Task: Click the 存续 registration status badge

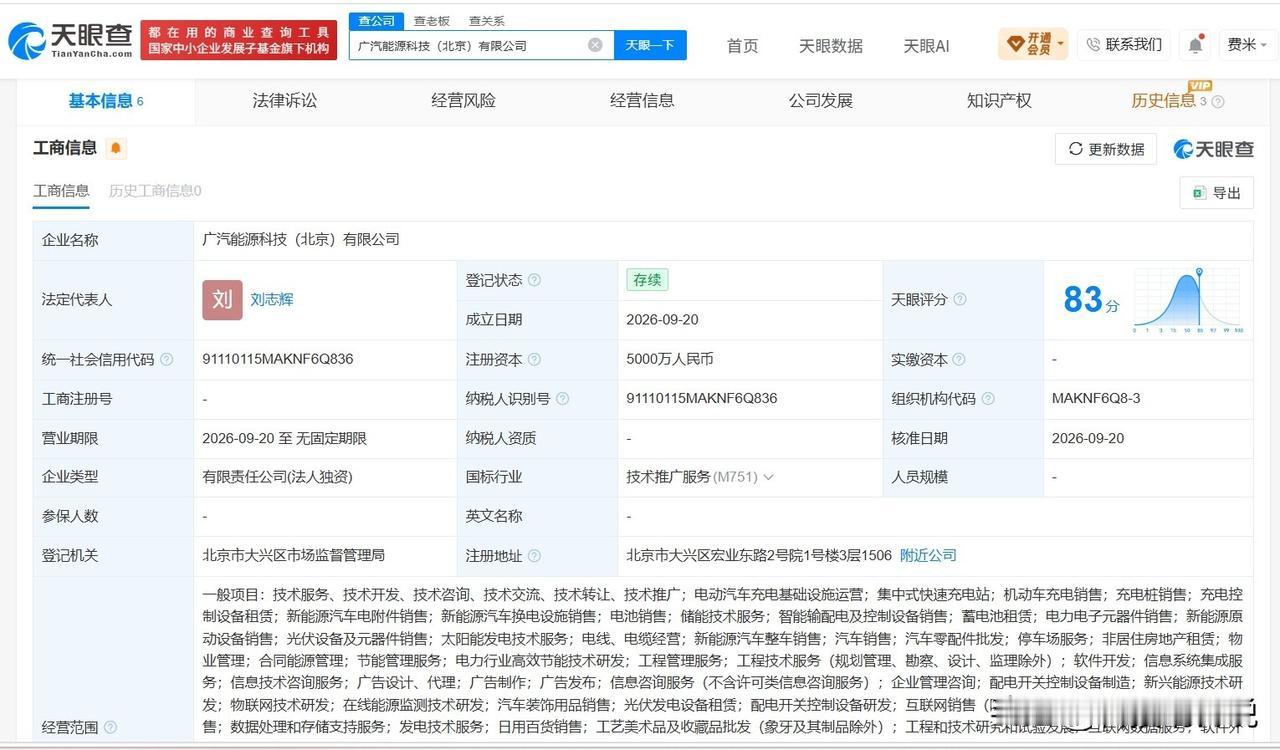Action: pyautogui.click(x=647, y=280)
